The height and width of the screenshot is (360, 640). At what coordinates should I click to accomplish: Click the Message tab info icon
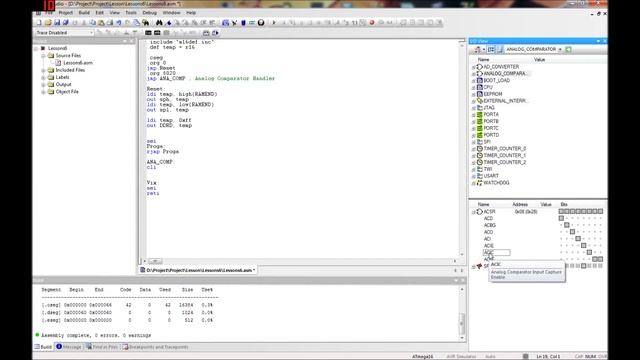pos(59,347)
